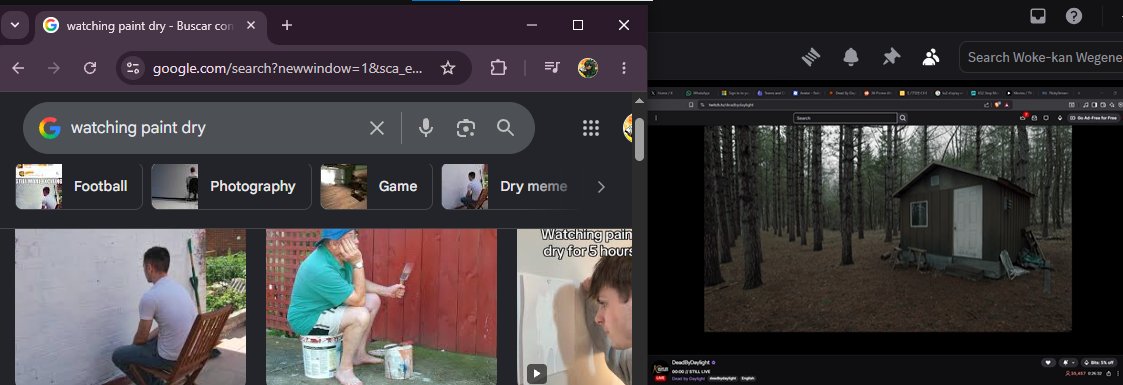Search by image with Google Lens

tap(466, 128)
